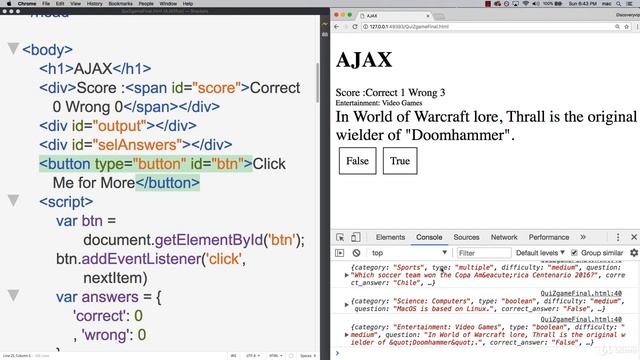640x360 pixels.
Task: Open the UTF-8 encoding dropdown in the editor
Action: tap(253, 356)
